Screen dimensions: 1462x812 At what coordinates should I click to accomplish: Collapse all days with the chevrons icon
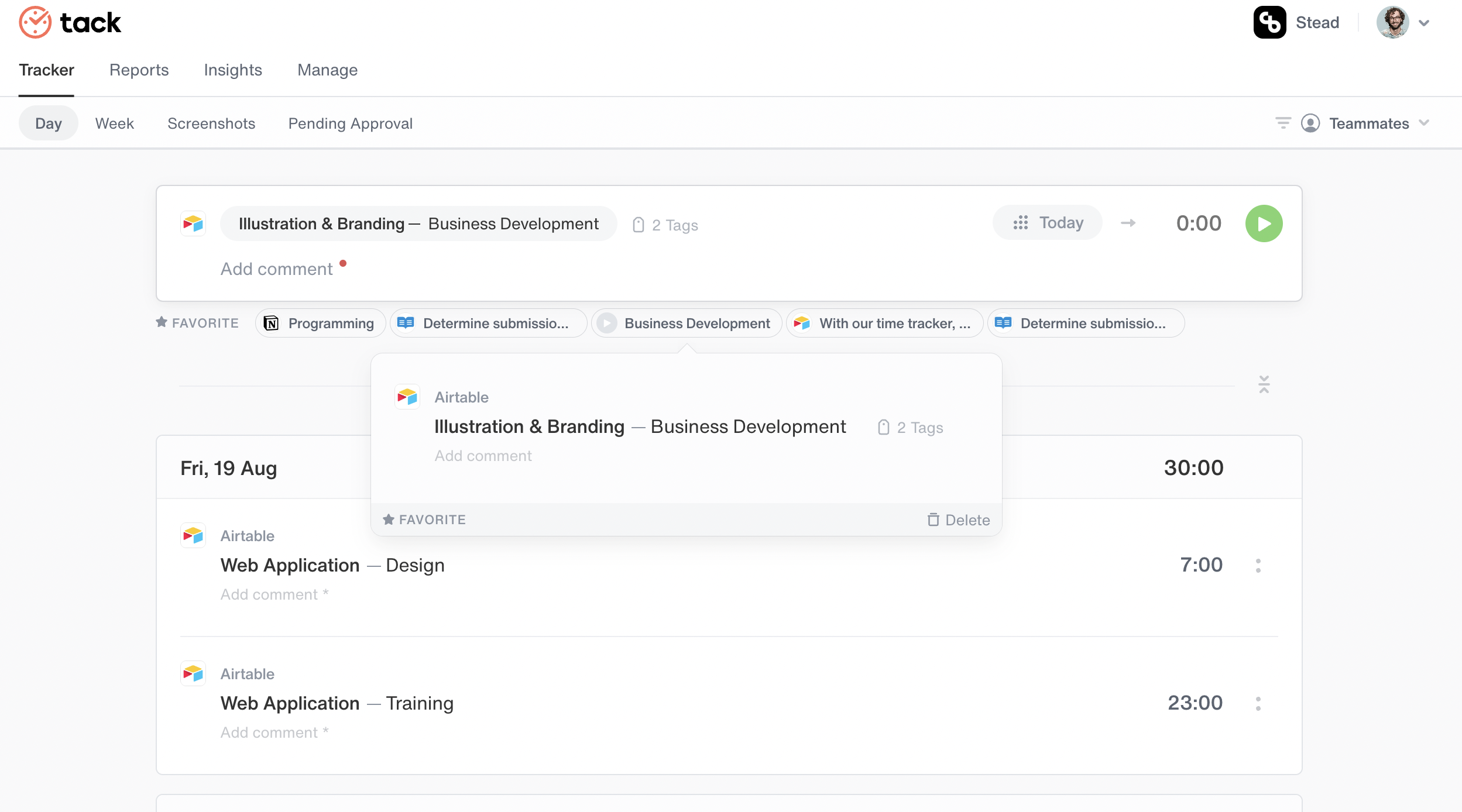pos(1264,384)
